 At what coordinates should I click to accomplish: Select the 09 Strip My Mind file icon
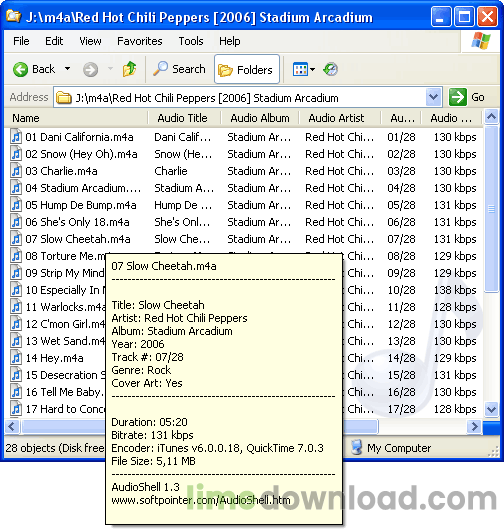click(x=16, y=273)
